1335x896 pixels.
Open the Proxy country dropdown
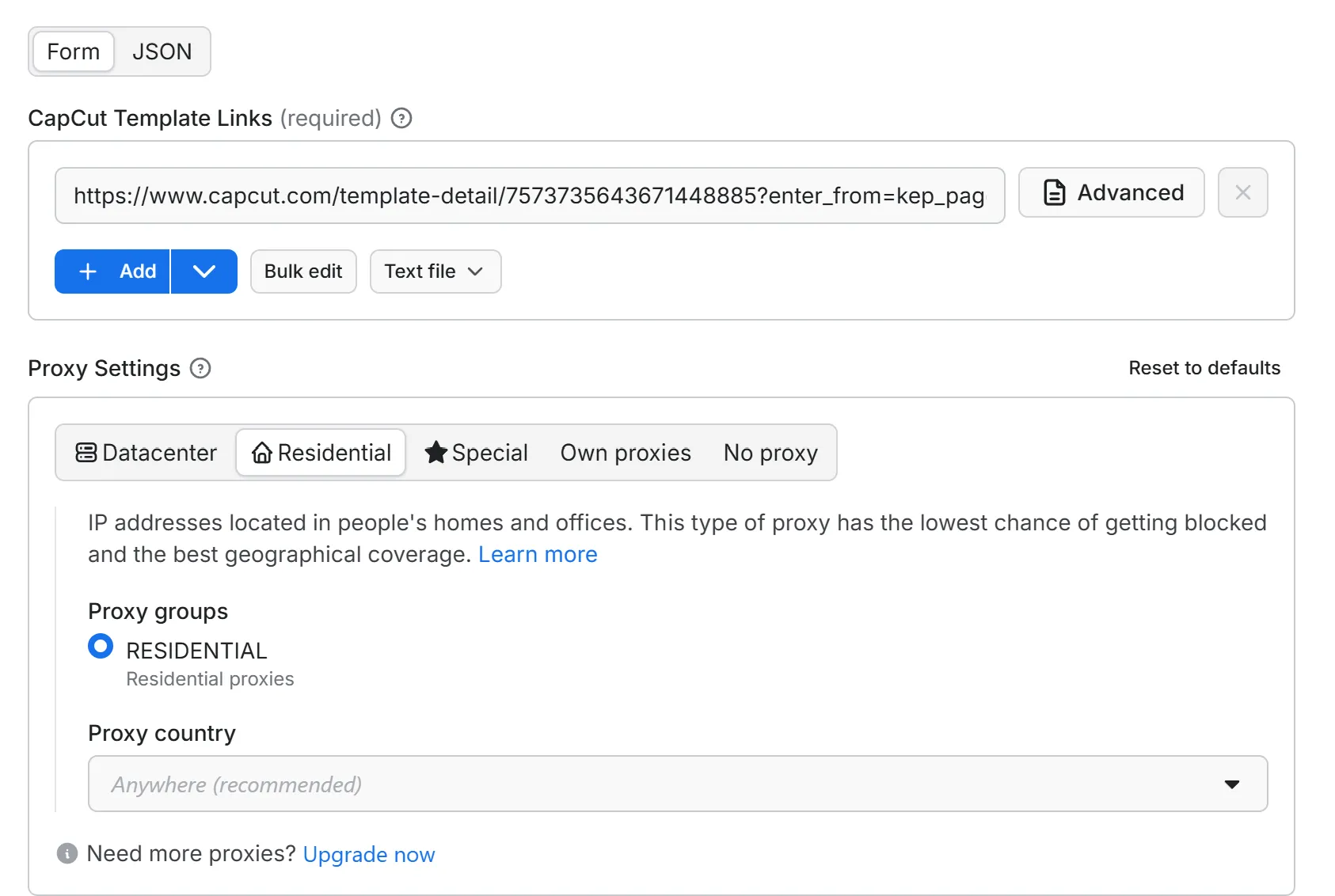(677, 784)
